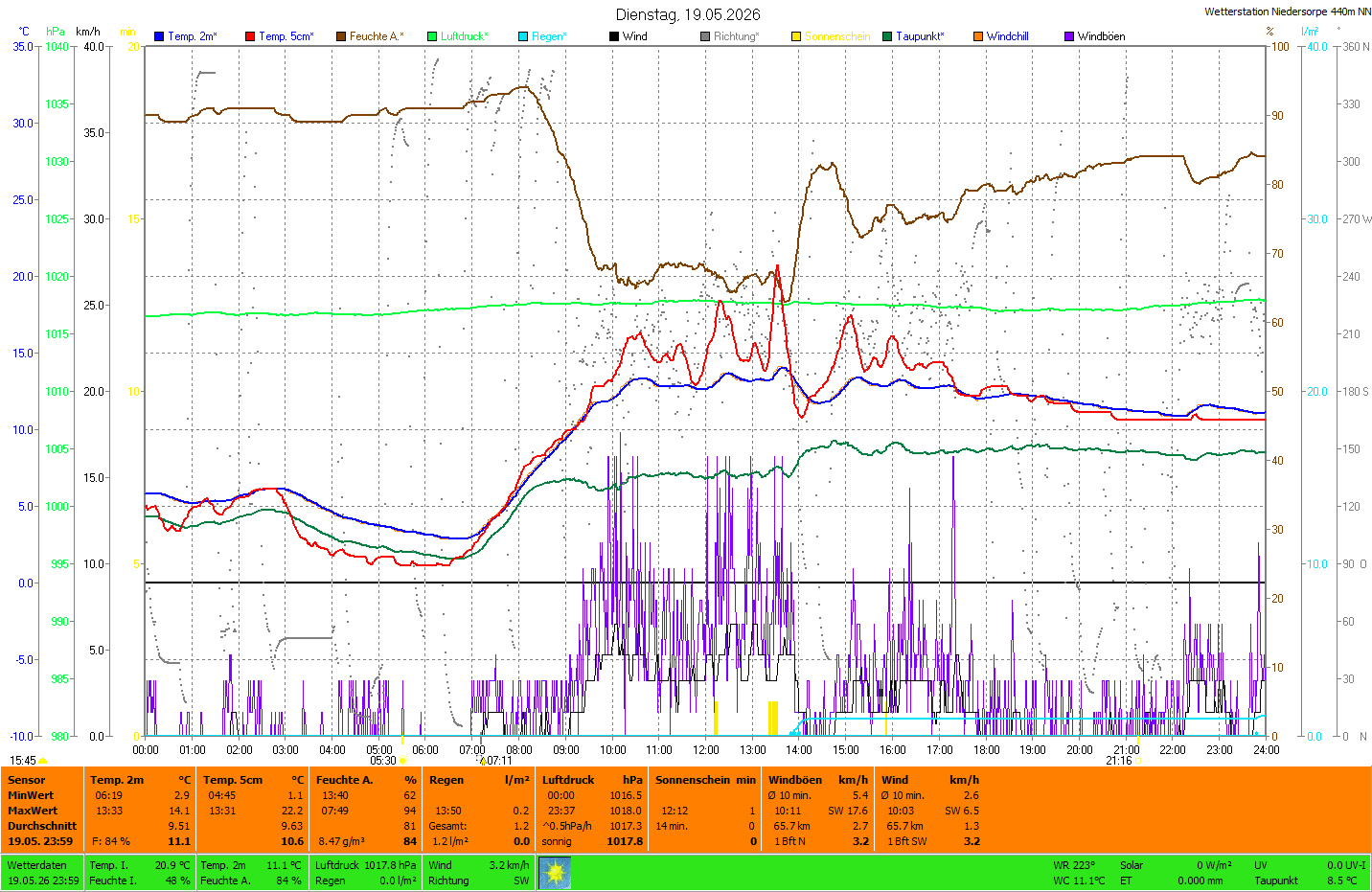This screenshot has width=1372, height=892.
Task: Click the blue Temp. 2m legend swatch
Action: [x=159, y=36]
